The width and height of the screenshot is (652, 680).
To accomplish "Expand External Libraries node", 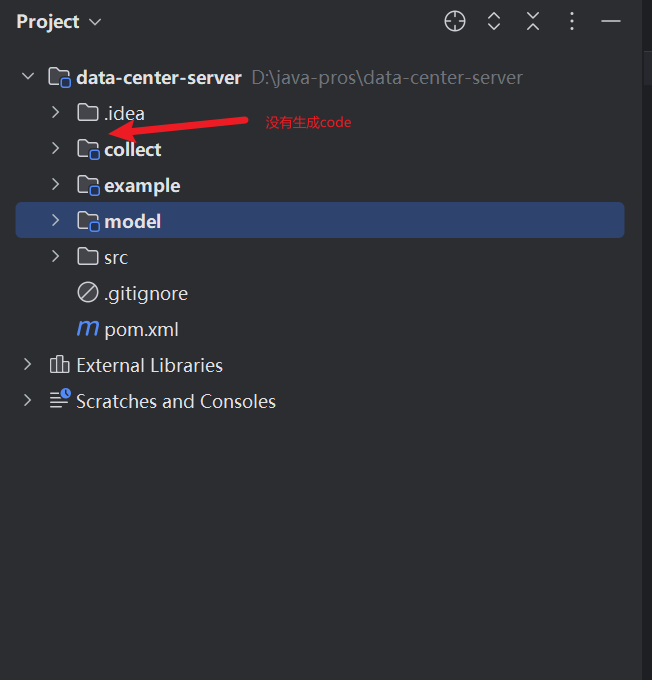I will click(x=28, y=365).
